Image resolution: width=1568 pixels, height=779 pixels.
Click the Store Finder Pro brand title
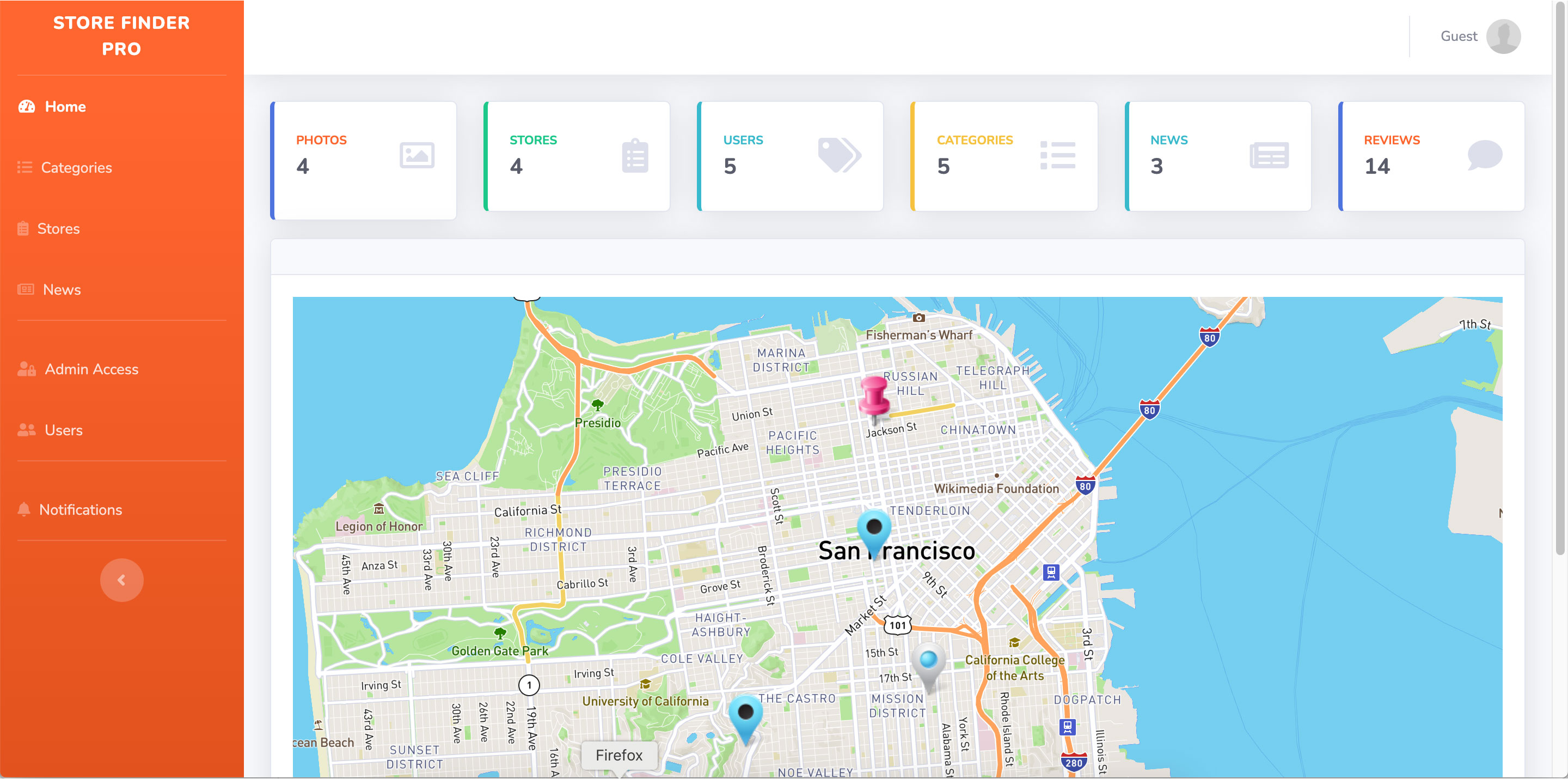pyautogui.click(x=121, y=36)
